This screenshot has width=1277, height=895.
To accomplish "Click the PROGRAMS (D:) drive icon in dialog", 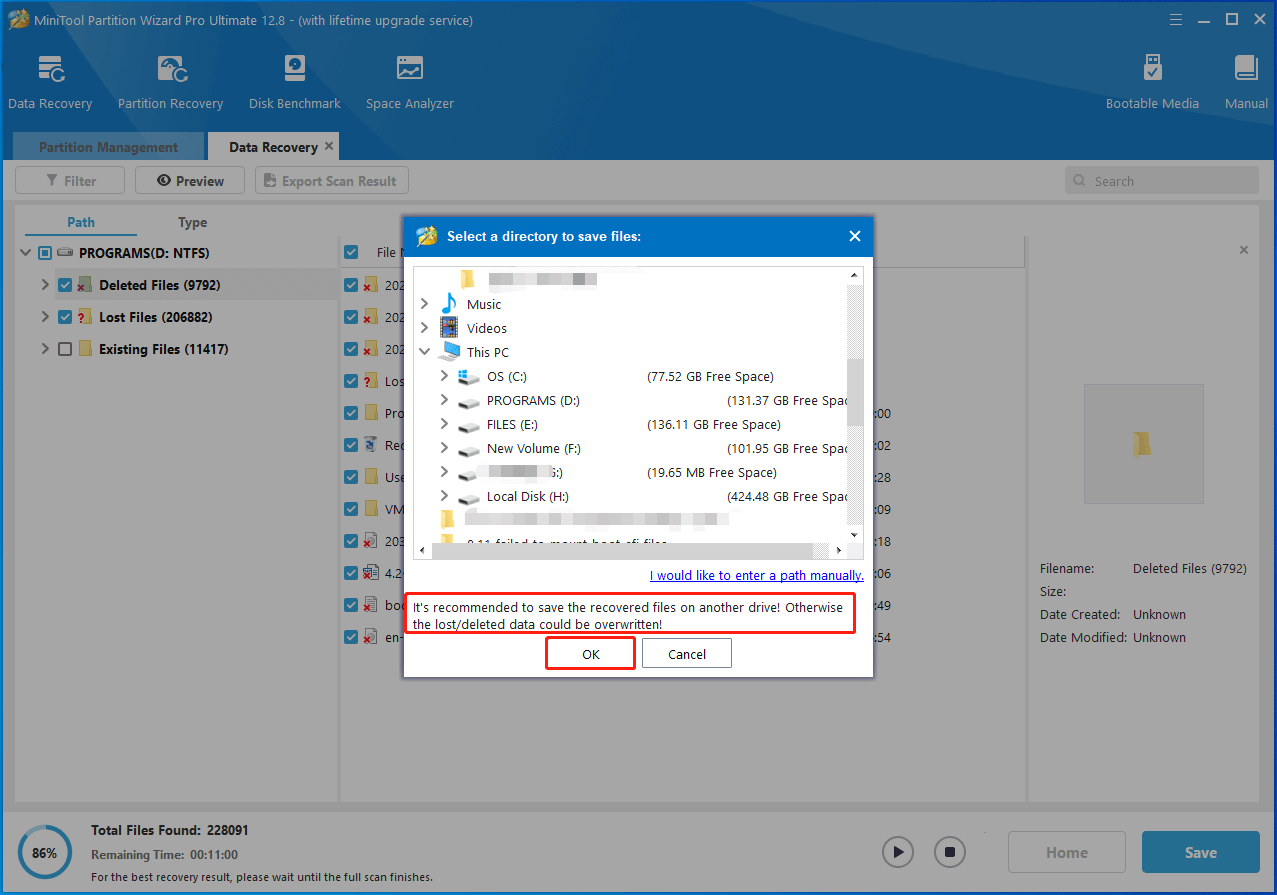I will point(469,401).
